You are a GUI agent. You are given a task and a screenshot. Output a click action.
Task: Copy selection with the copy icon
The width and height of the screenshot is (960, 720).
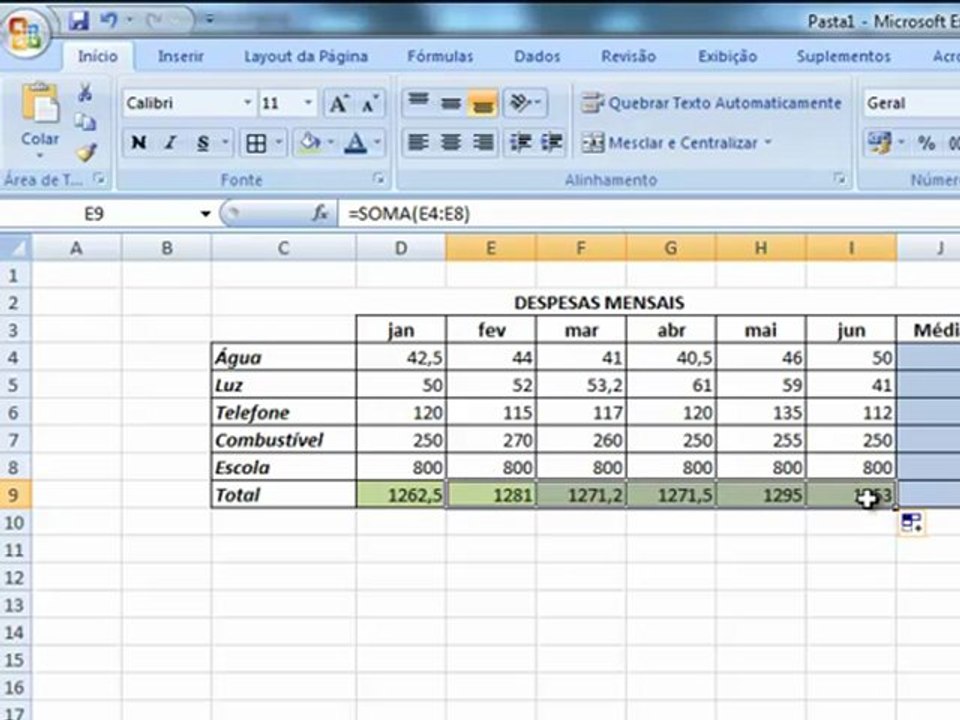[x=85, y=122]
